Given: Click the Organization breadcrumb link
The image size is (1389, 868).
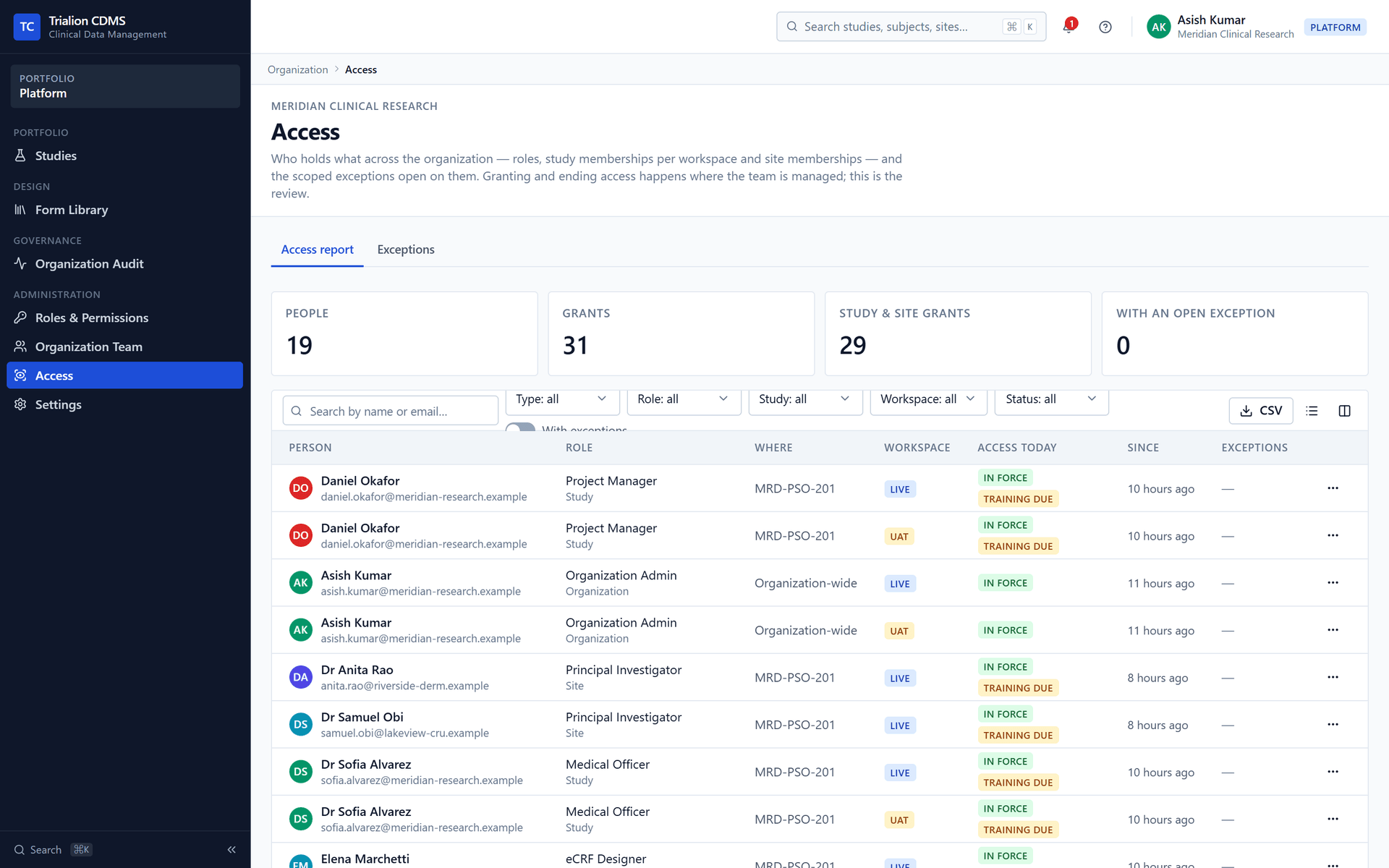Looking at the screenshot, I should coord(297,69).
